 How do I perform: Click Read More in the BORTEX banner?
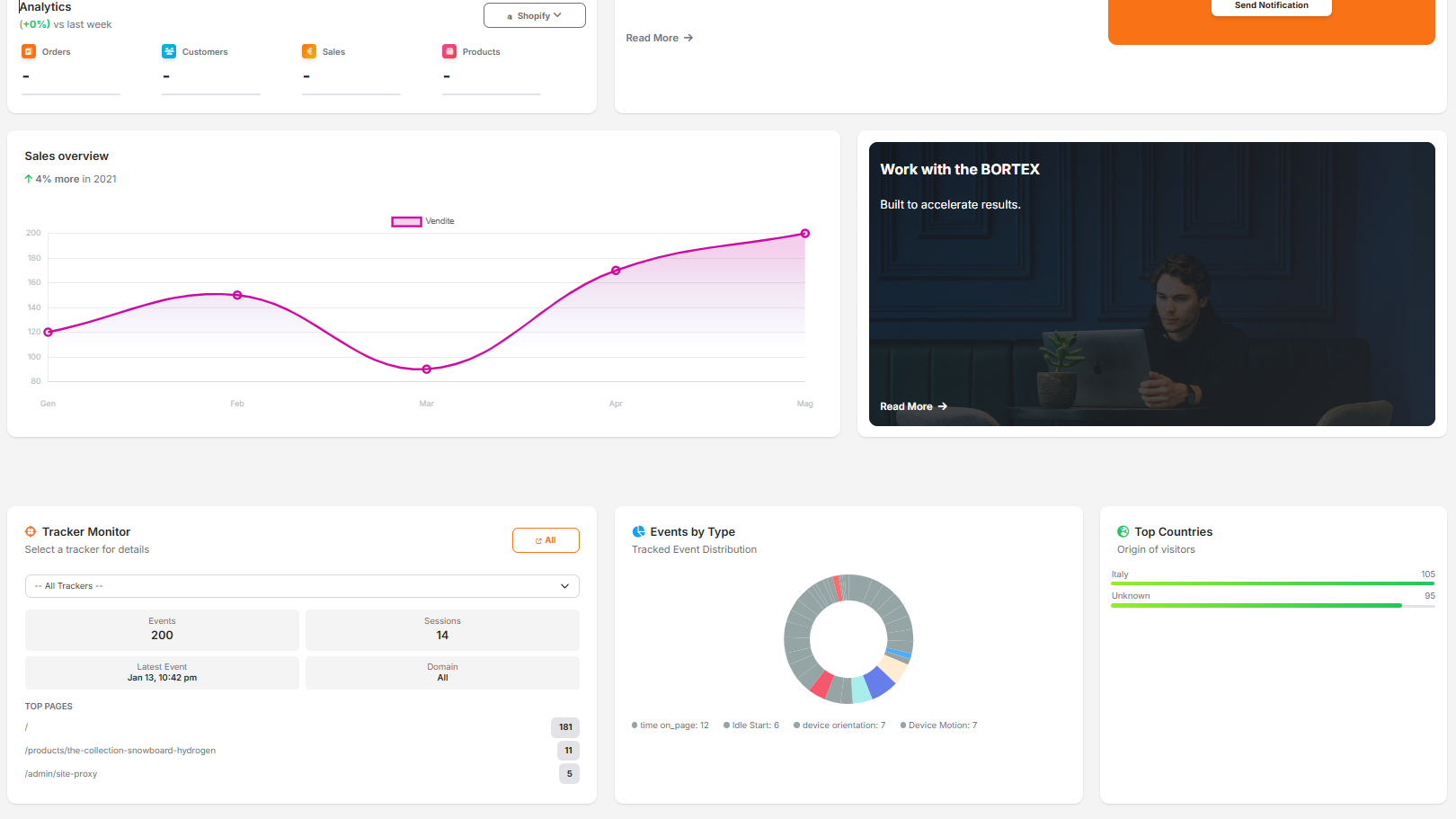pyautogui.click(x=913, y=406)
